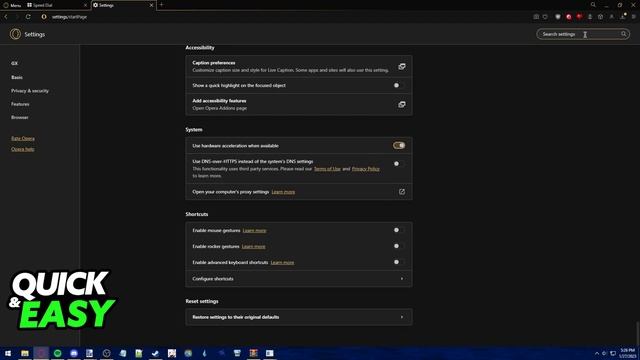
Task: Enable advanced keyboard shortcuts toggle
Action: pos(399,262)
